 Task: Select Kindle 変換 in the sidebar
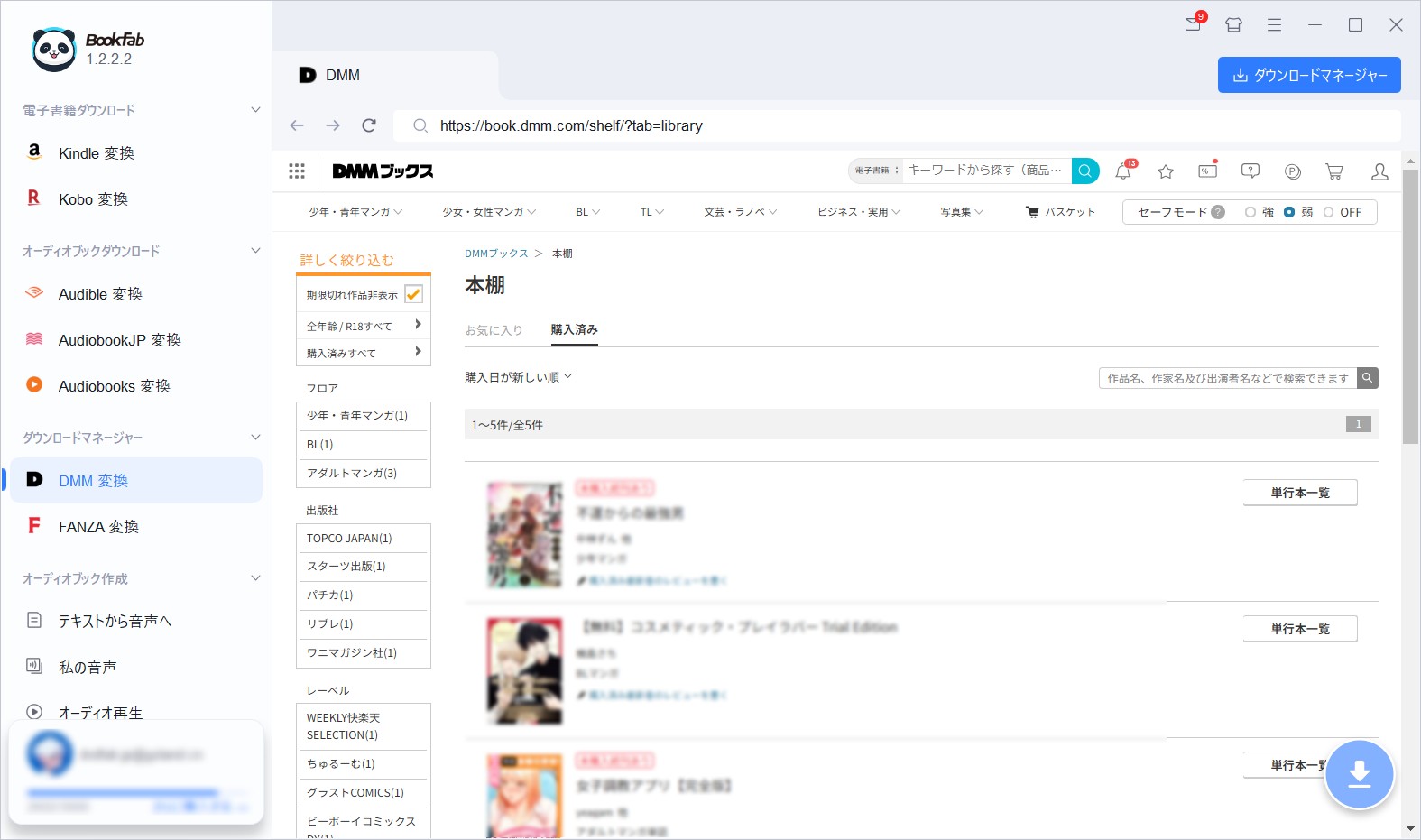pyautogui.click(x=97, y=153)
